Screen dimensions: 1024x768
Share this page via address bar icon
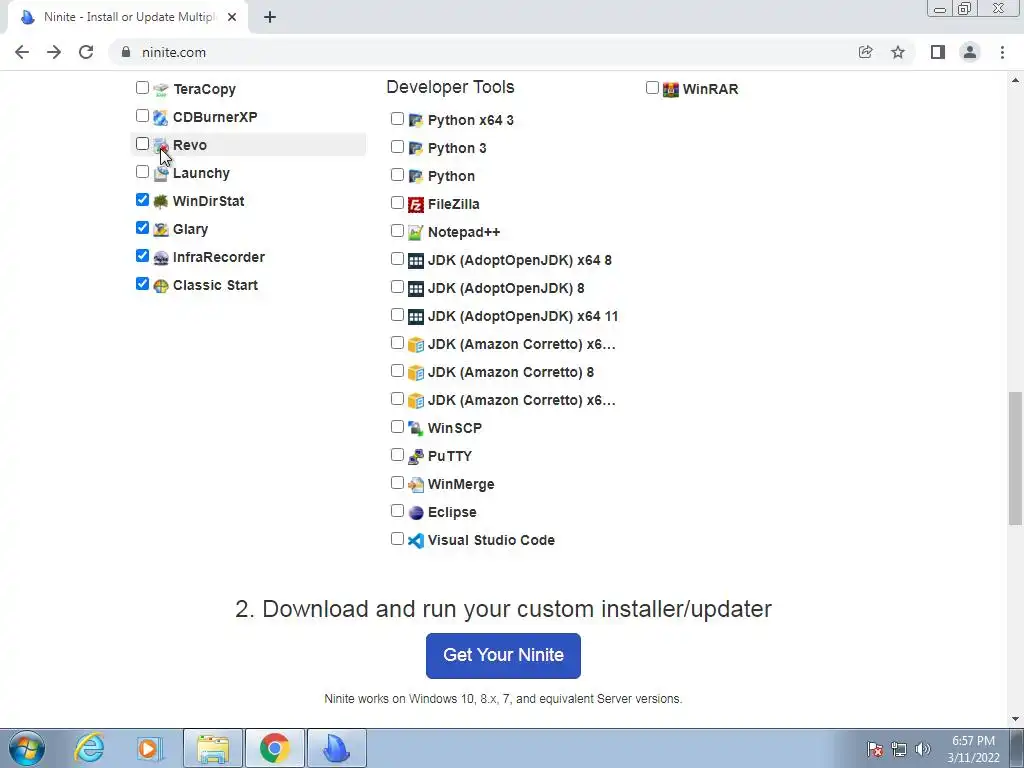866,52
